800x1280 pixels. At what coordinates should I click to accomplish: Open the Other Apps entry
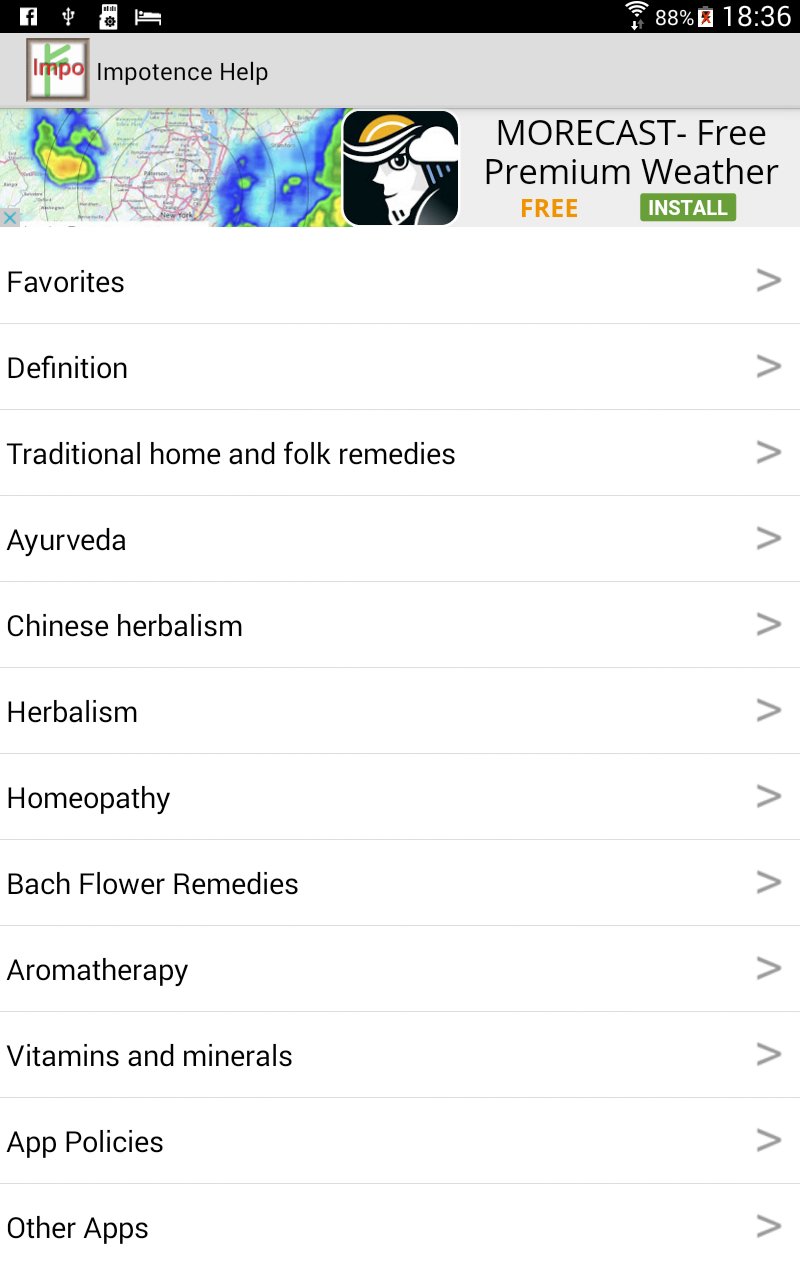click(x=400, y=1227)
